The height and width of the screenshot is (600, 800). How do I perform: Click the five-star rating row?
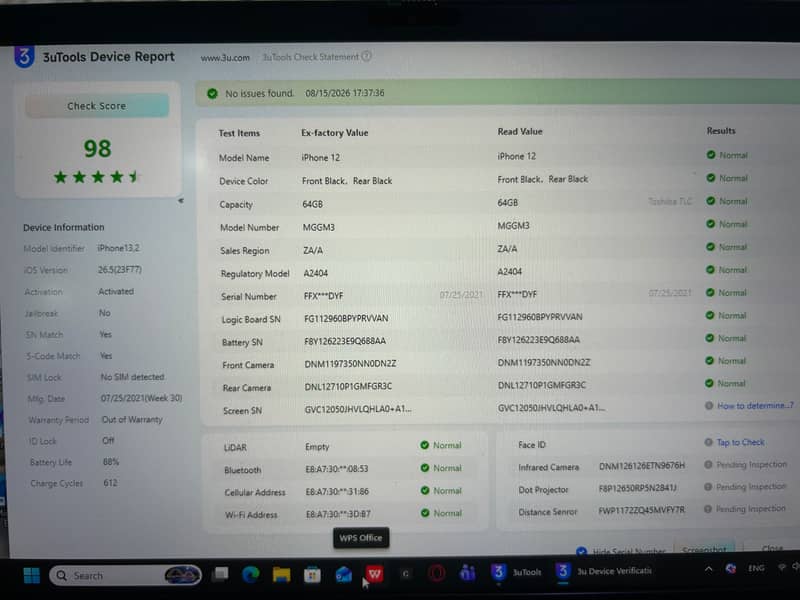coord(97,177)
